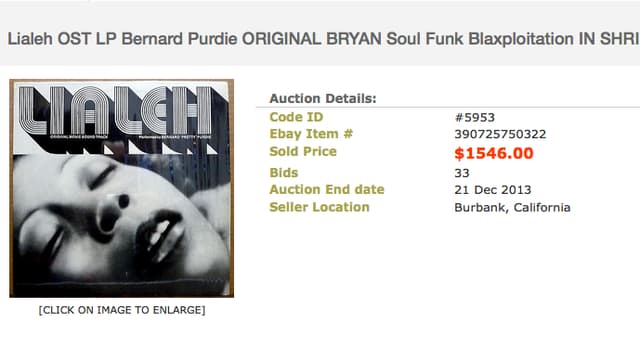Select the code value #5953

[x=475, y=118]
